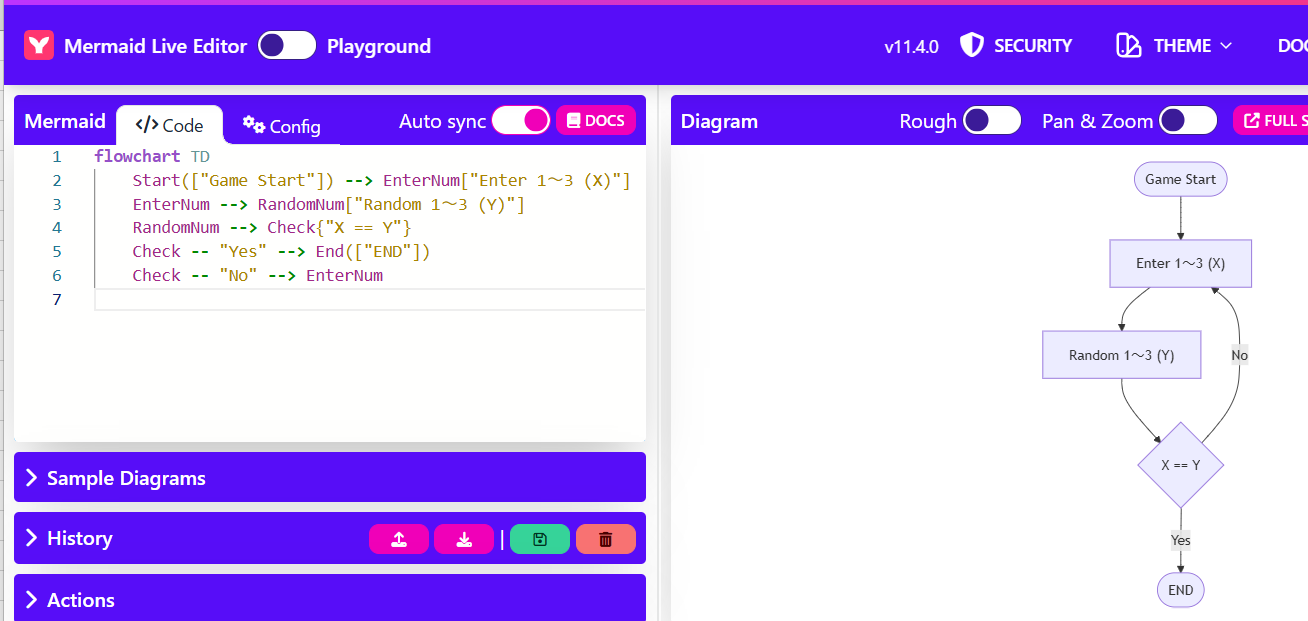Save the current diagram to history
1308x621 pixels.
[540, 539]
